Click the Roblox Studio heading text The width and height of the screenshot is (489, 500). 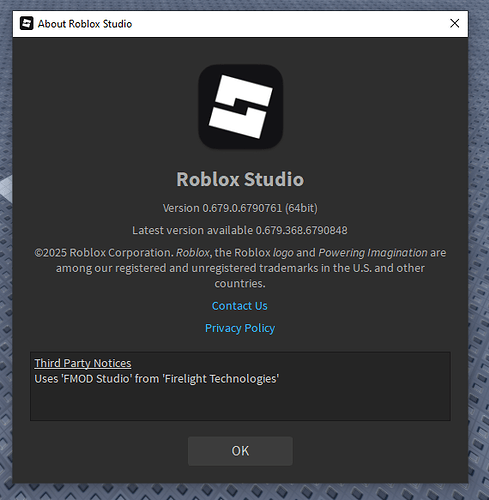point(240,179)
